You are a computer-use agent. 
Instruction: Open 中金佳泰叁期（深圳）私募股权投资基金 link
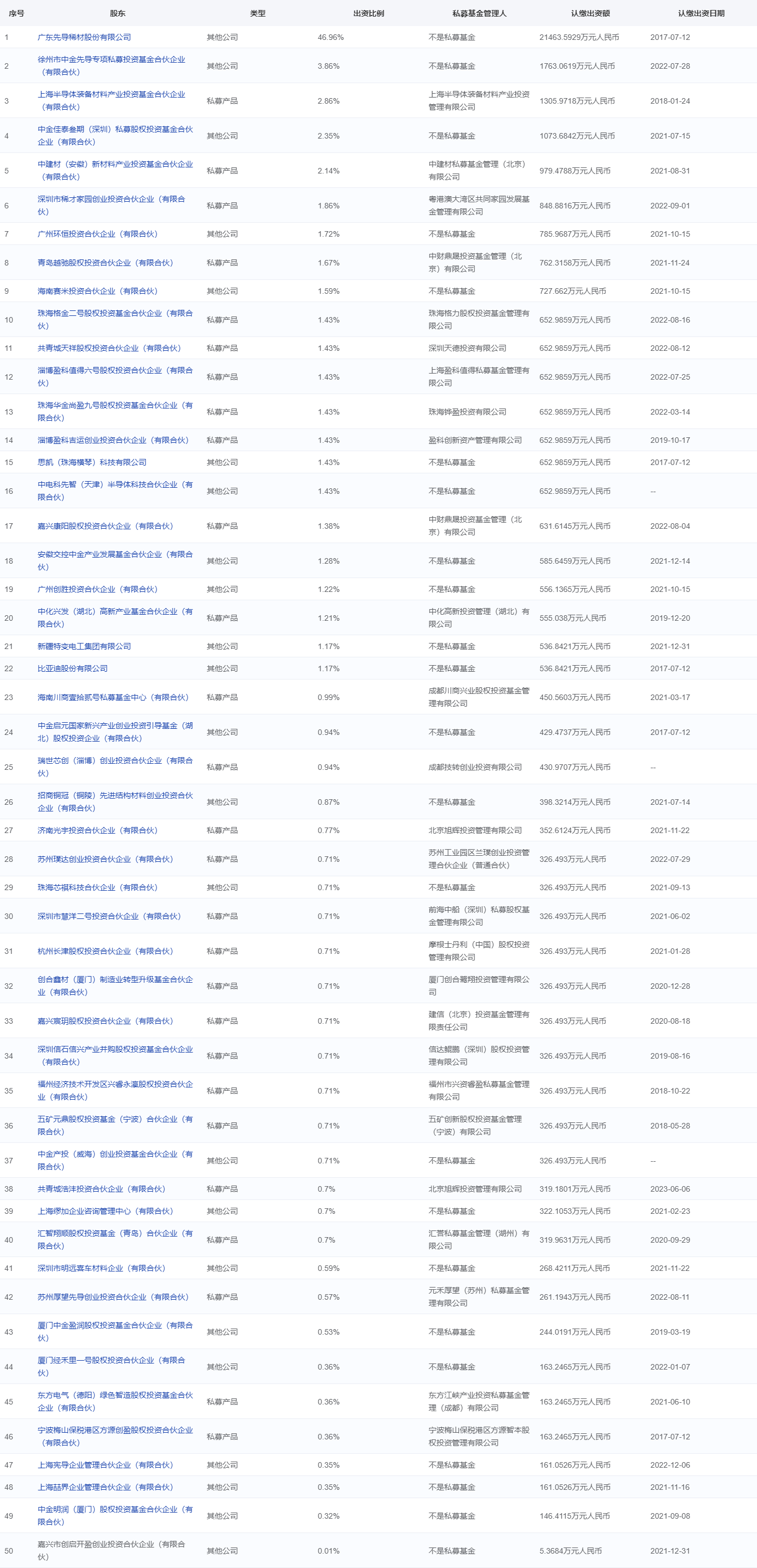[x=115, y=136]
